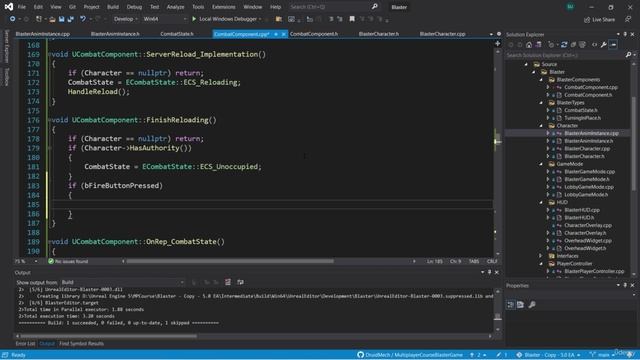640x360 pixels.
Task: Collapse ServerReload_Implementation fold marker
Action: tap(49, 54)
